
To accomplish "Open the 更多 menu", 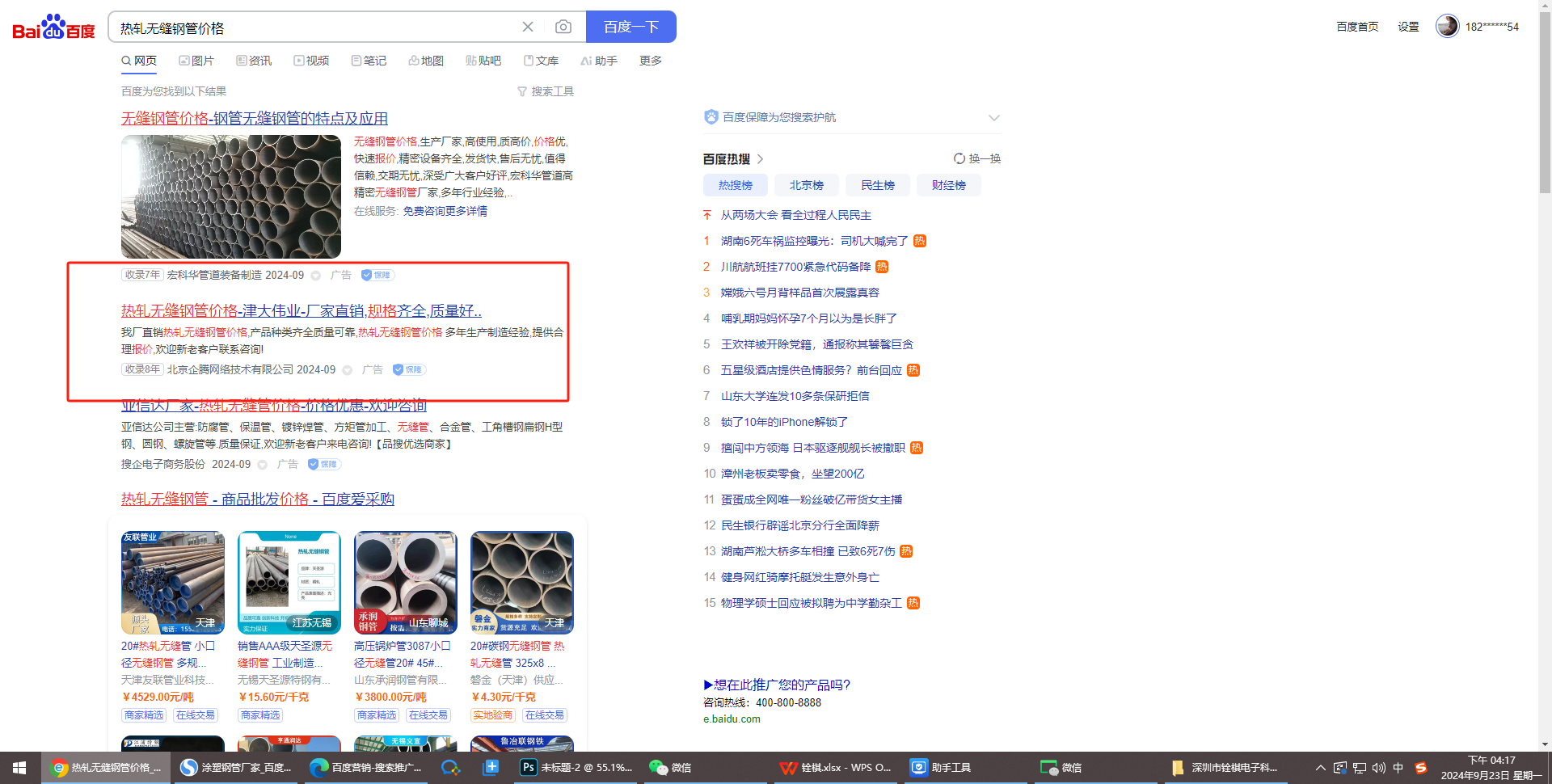I will (x=651, y=61).
